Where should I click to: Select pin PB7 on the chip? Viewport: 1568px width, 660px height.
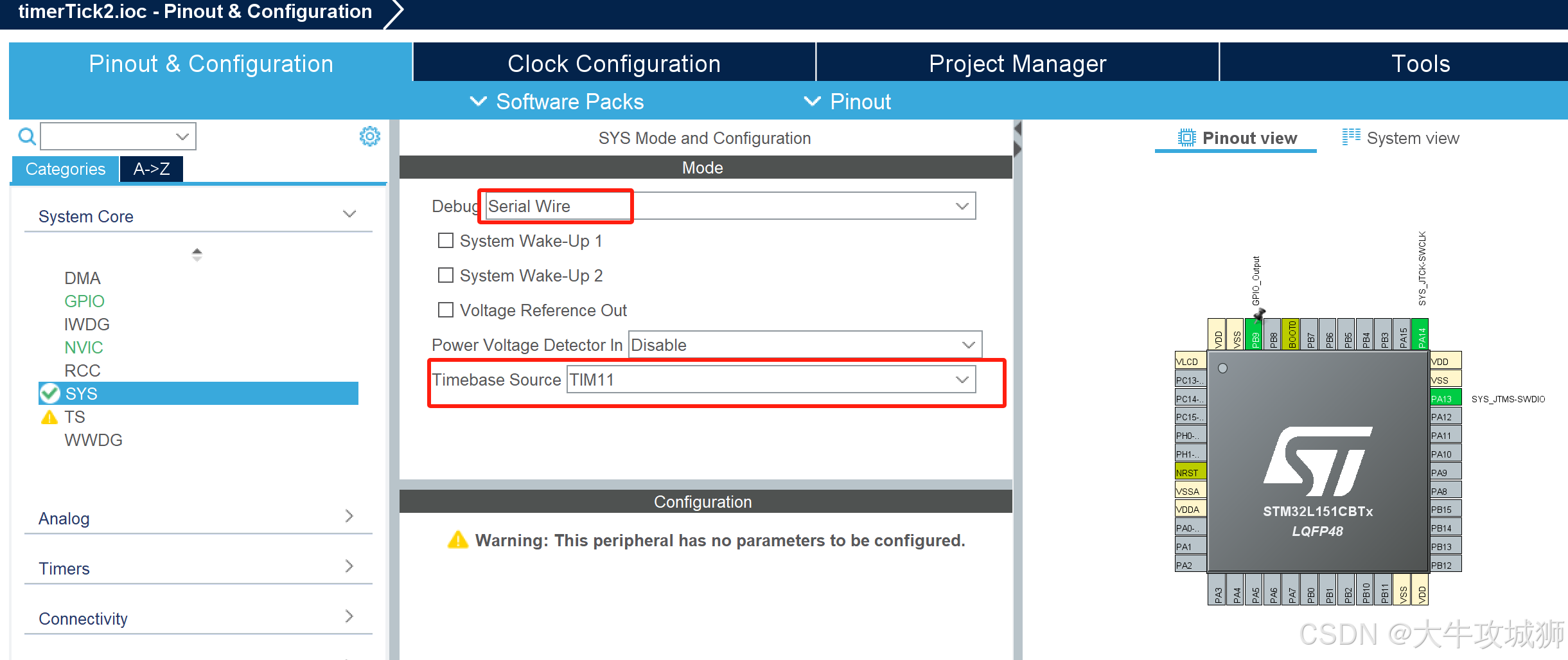point(1310,334)
